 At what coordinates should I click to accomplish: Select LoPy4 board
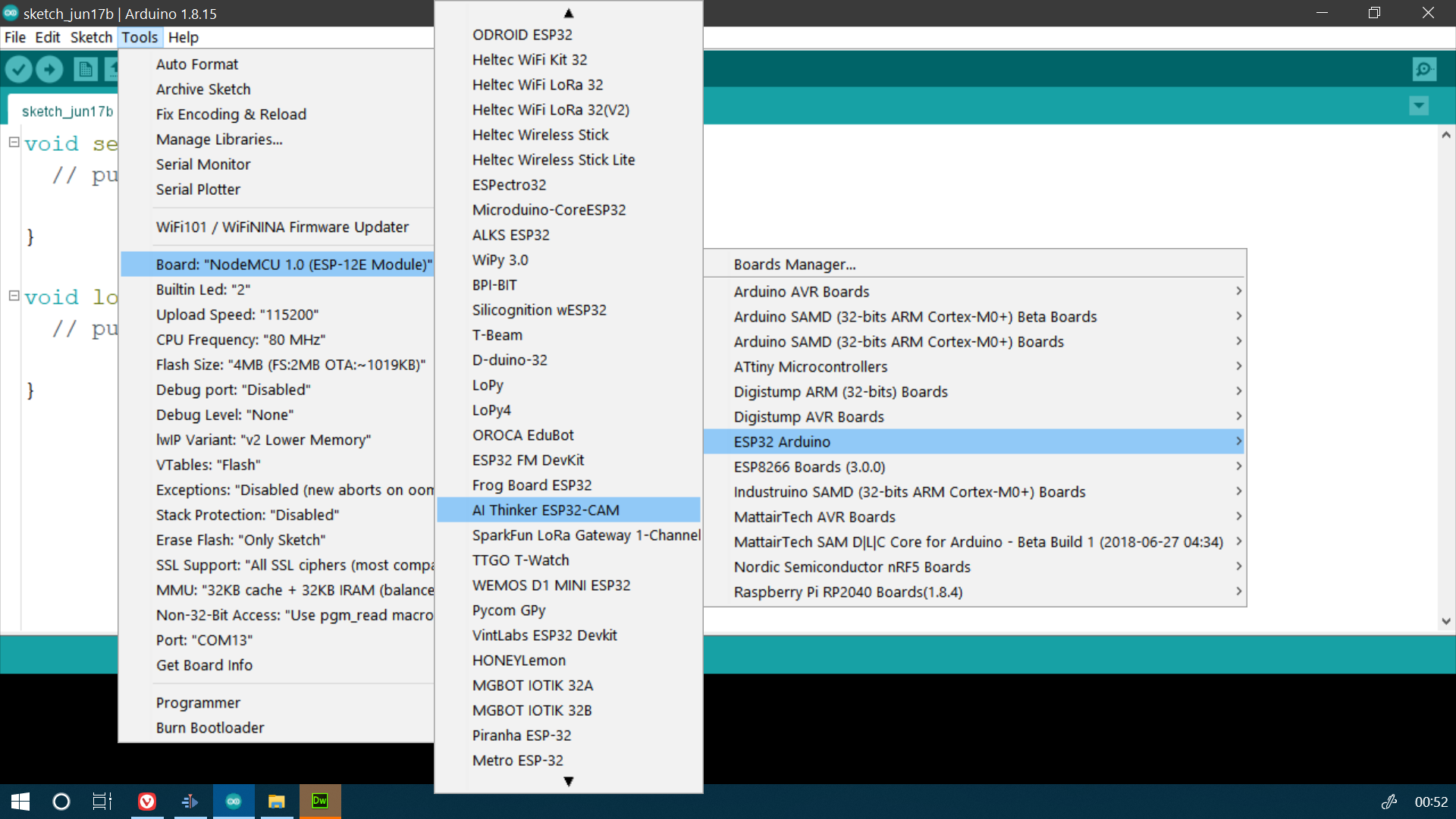569,410
